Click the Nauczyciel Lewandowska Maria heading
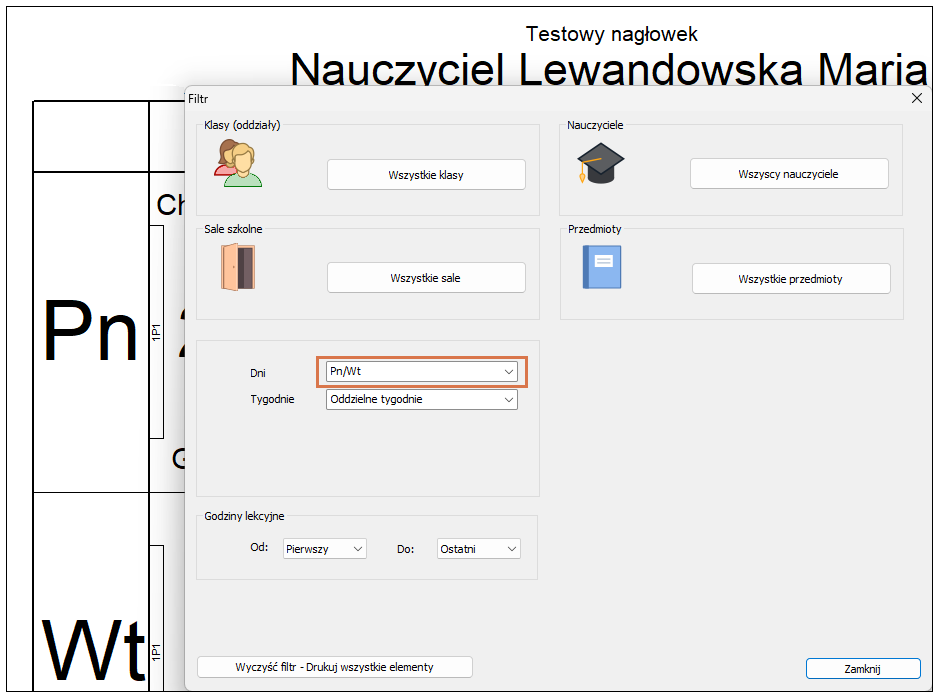940x699 pixels. [x=608, y=69]
